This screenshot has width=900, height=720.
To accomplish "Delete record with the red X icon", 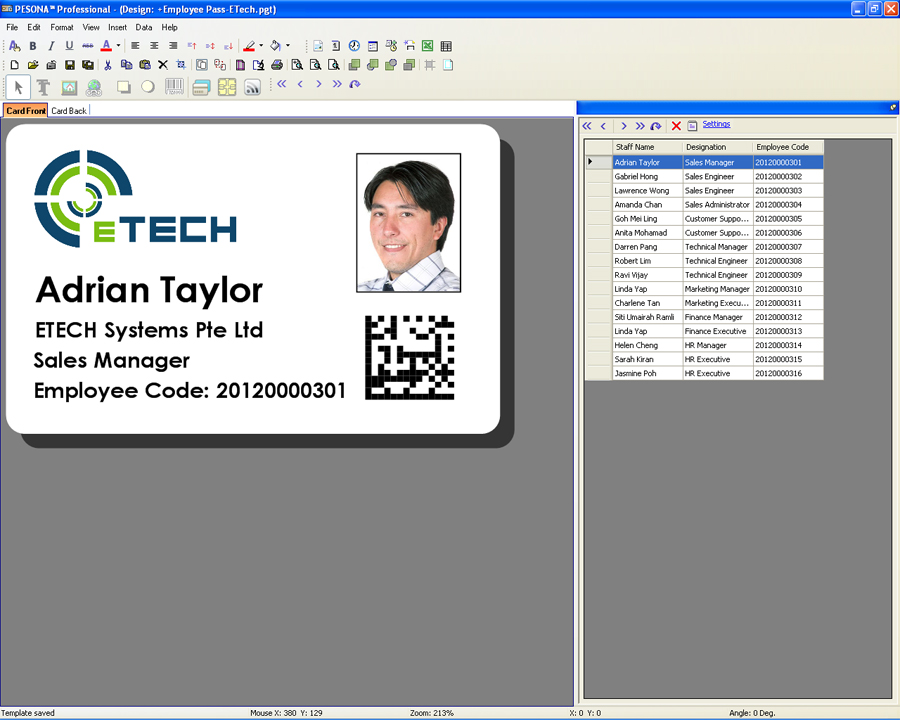I will [x=676, y=126].
